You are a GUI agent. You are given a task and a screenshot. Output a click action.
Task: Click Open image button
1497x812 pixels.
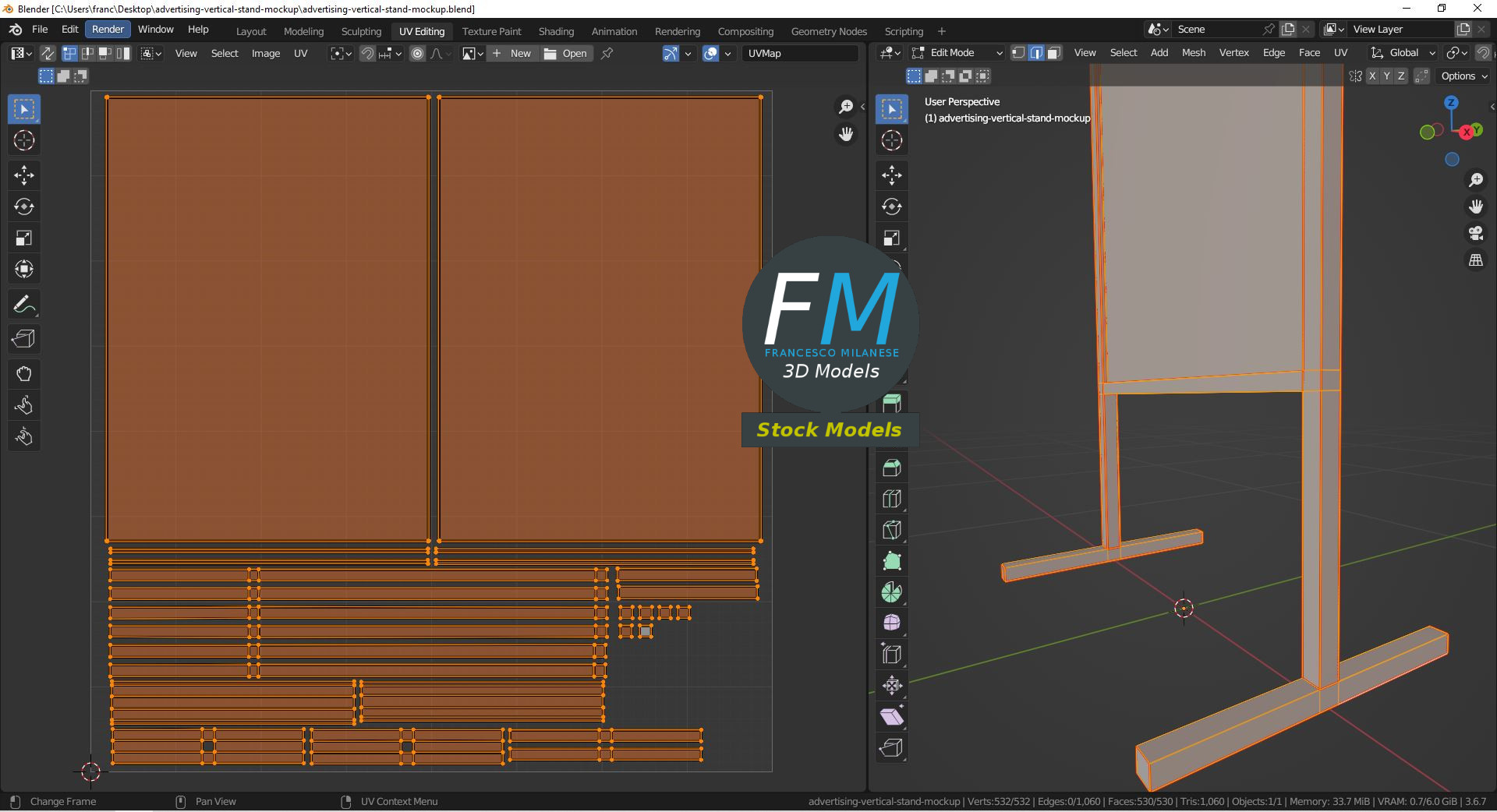(x=566, y=53)
